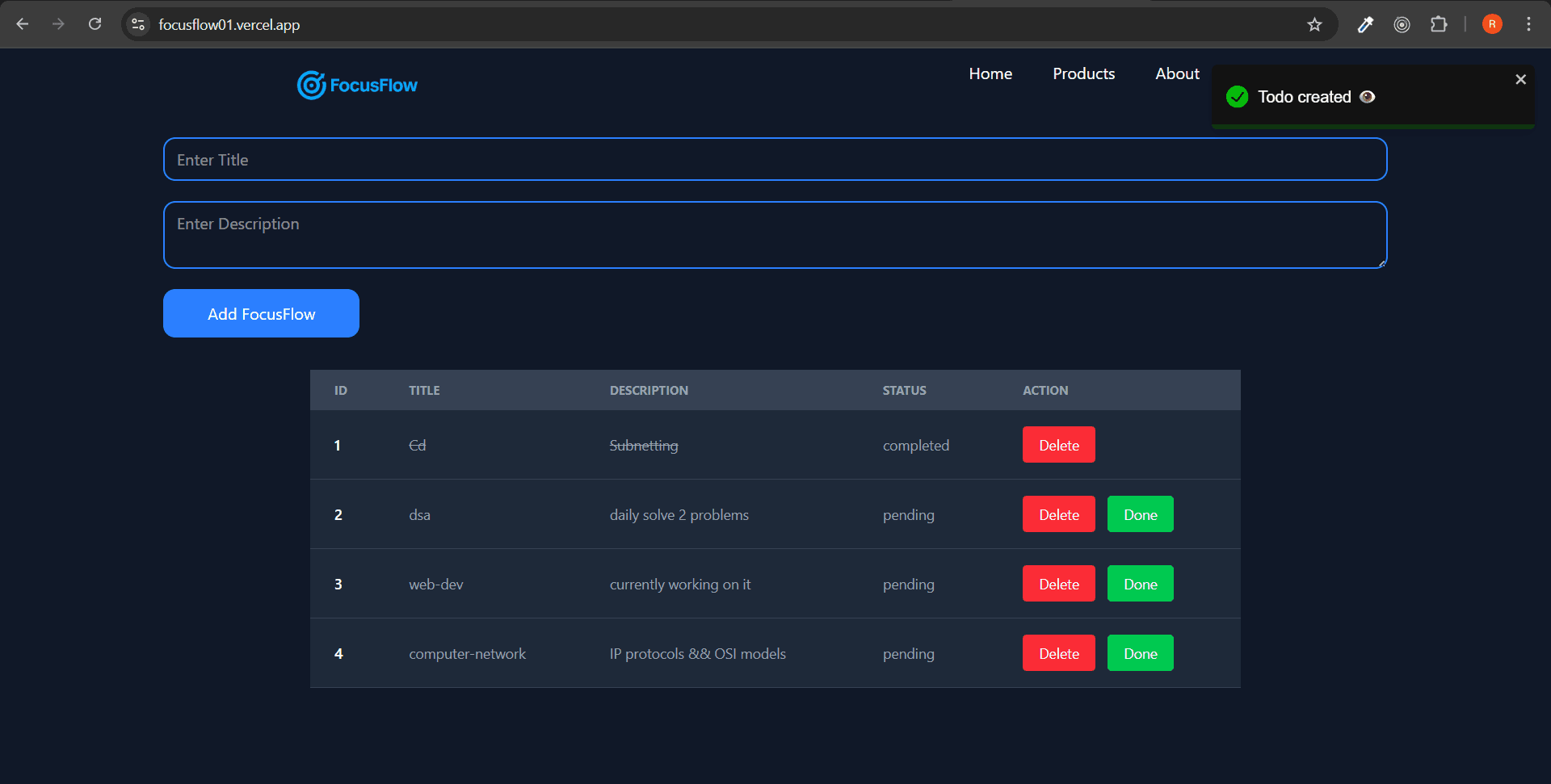The width and height of the screenshot is (1551, 784).
Task: Click the Add FocusFlow button
Action: point(261,313)
